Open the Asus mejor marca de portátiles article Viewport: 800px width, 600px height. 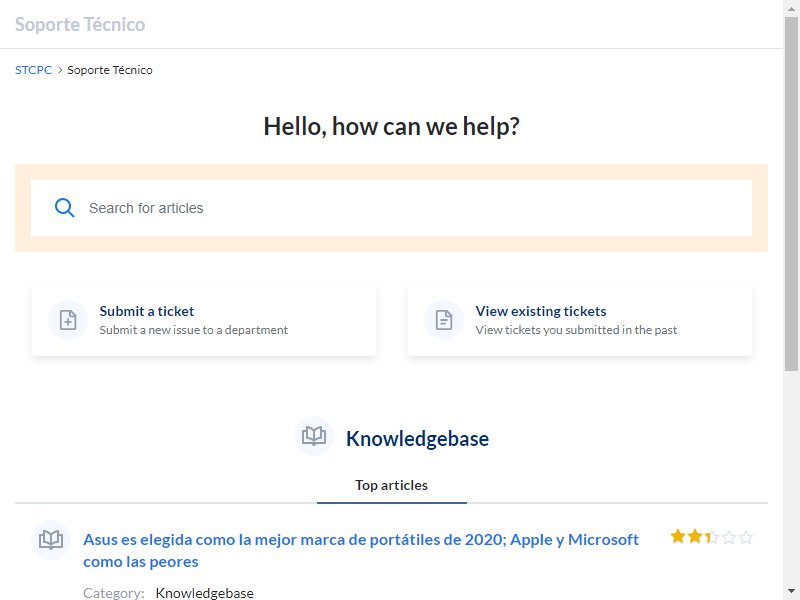361,551
